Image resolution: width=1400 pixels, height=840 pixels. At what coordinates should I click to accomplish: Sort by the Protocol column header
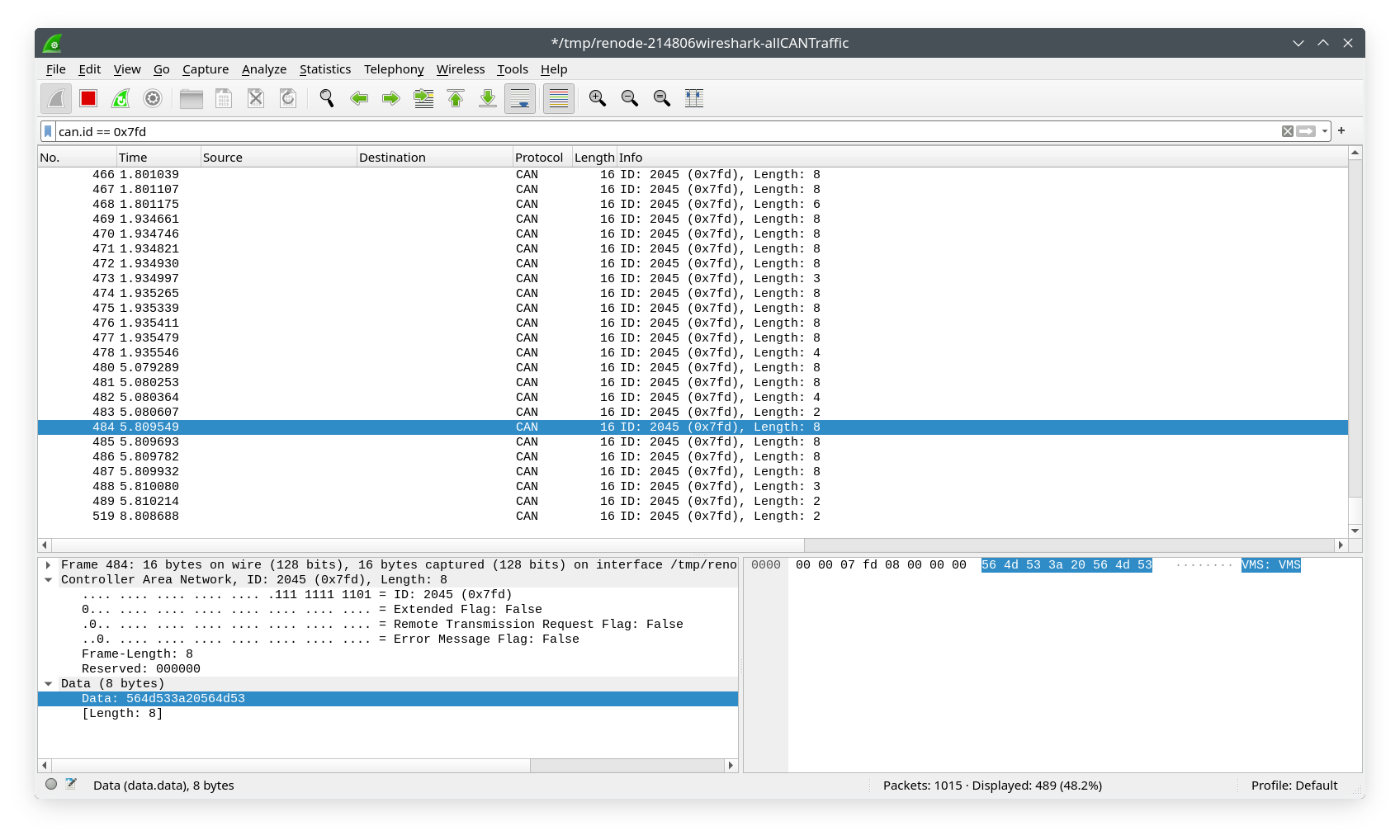pyautogui.click(x=542, y=158)
